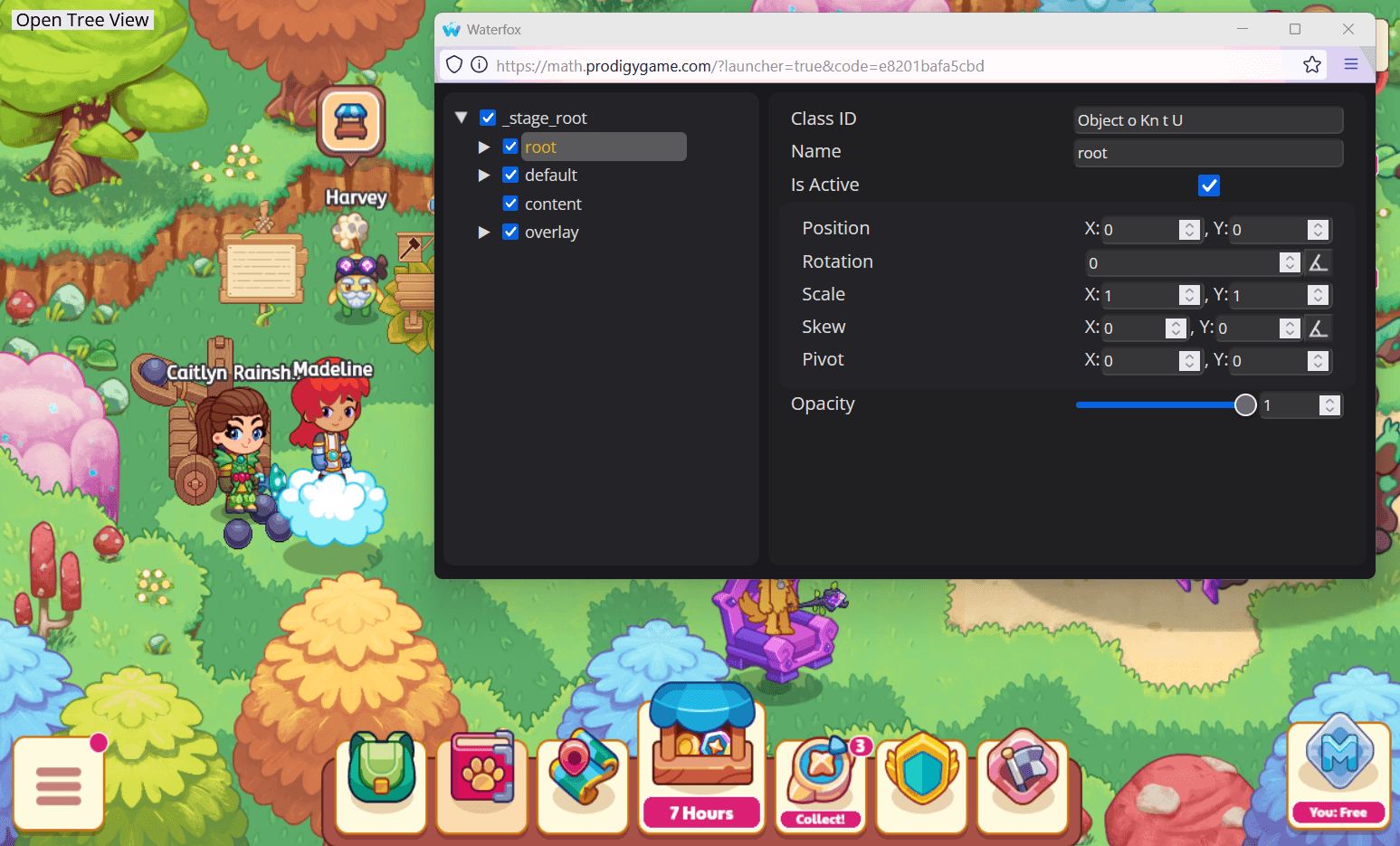Open the world map icon
1400x846 pixels.
pos(584,783)
